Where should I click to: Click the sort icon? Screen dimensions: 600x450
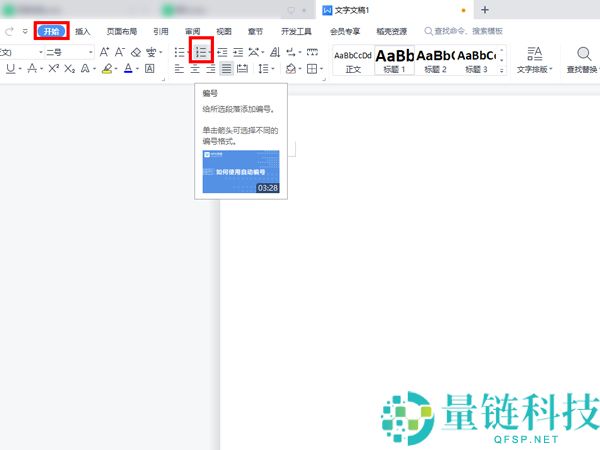coord(275,52)
